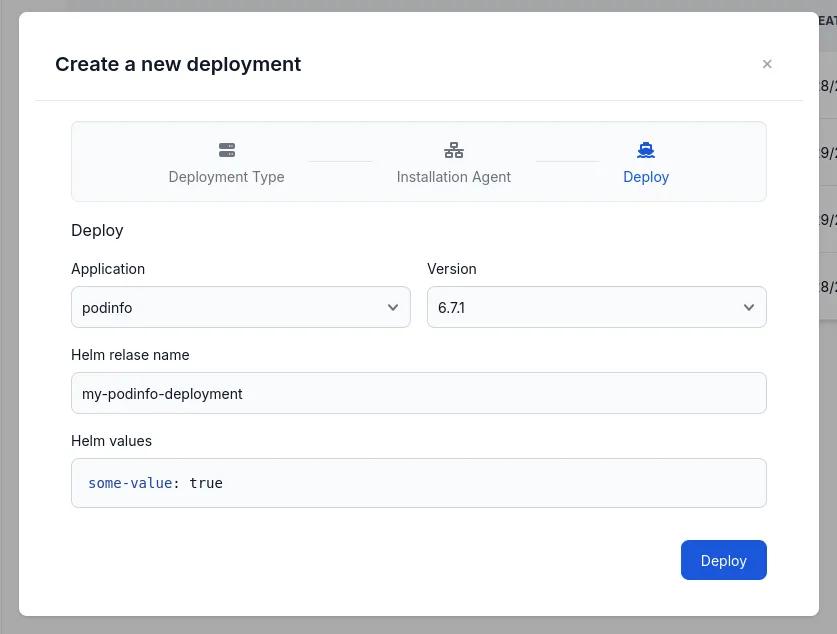
Task: Click the Deploy ship icon
Action: coord(646,150)
